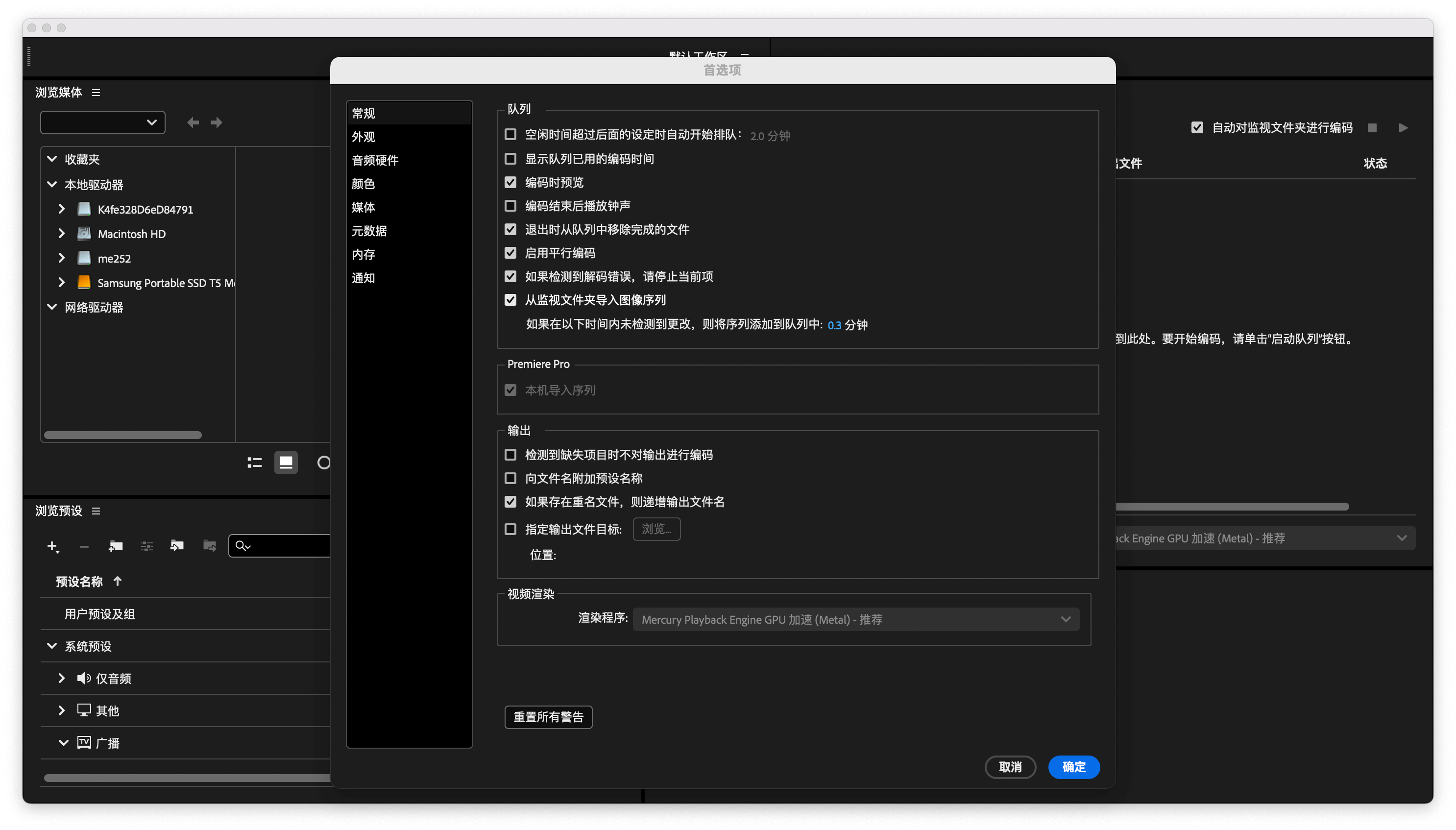1456x830 pixels.
Task: Click the 重置所有警告 button
Action: 548,716
